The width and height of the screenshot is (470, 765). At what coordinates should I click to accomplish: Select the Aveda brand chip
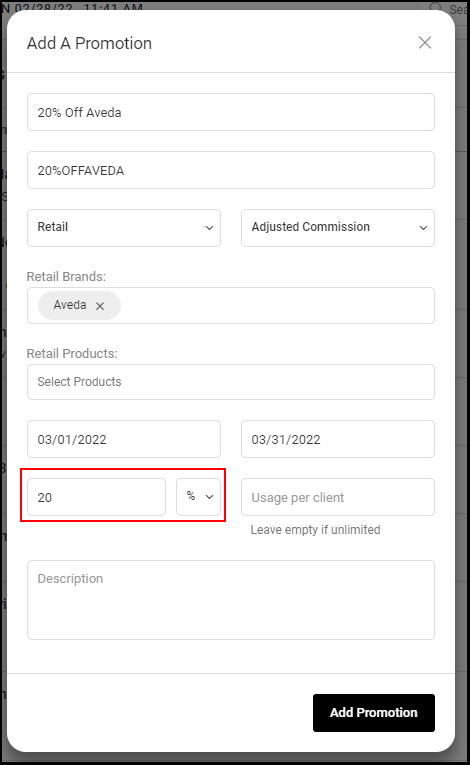point(70,305)
